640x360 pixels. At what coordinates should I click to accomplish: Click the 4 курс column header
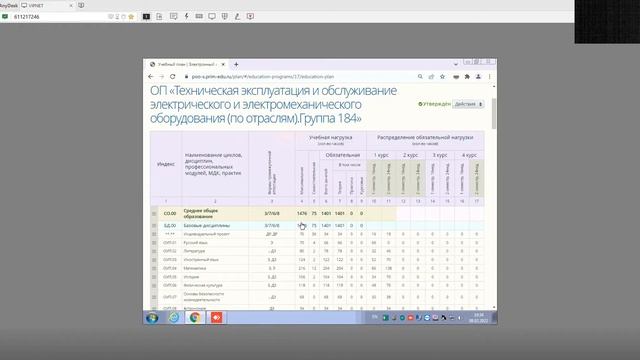click(x=469, y=155)
